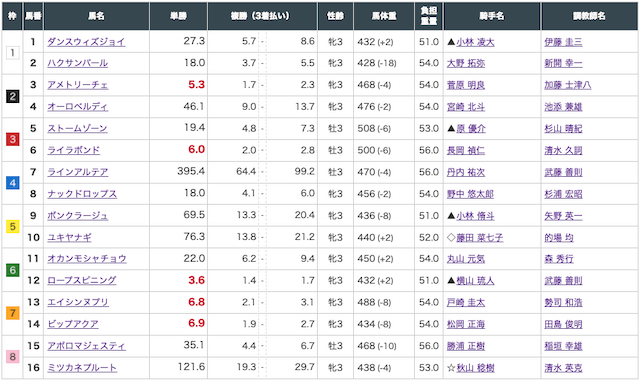Open trainer 武藤 善則 in ラインアルテア row
Screen dimensions: 640x380
(x=563, y=172)
